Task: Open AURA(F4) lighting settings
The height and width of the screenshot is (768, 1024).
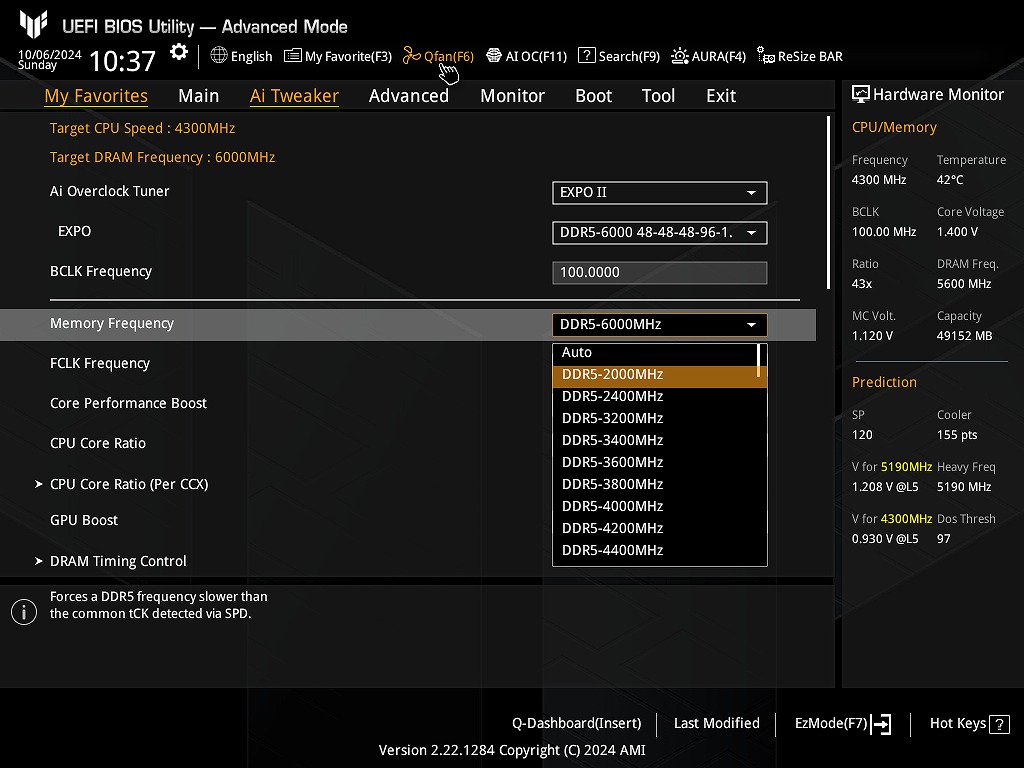Action: [x=709, y=56]
